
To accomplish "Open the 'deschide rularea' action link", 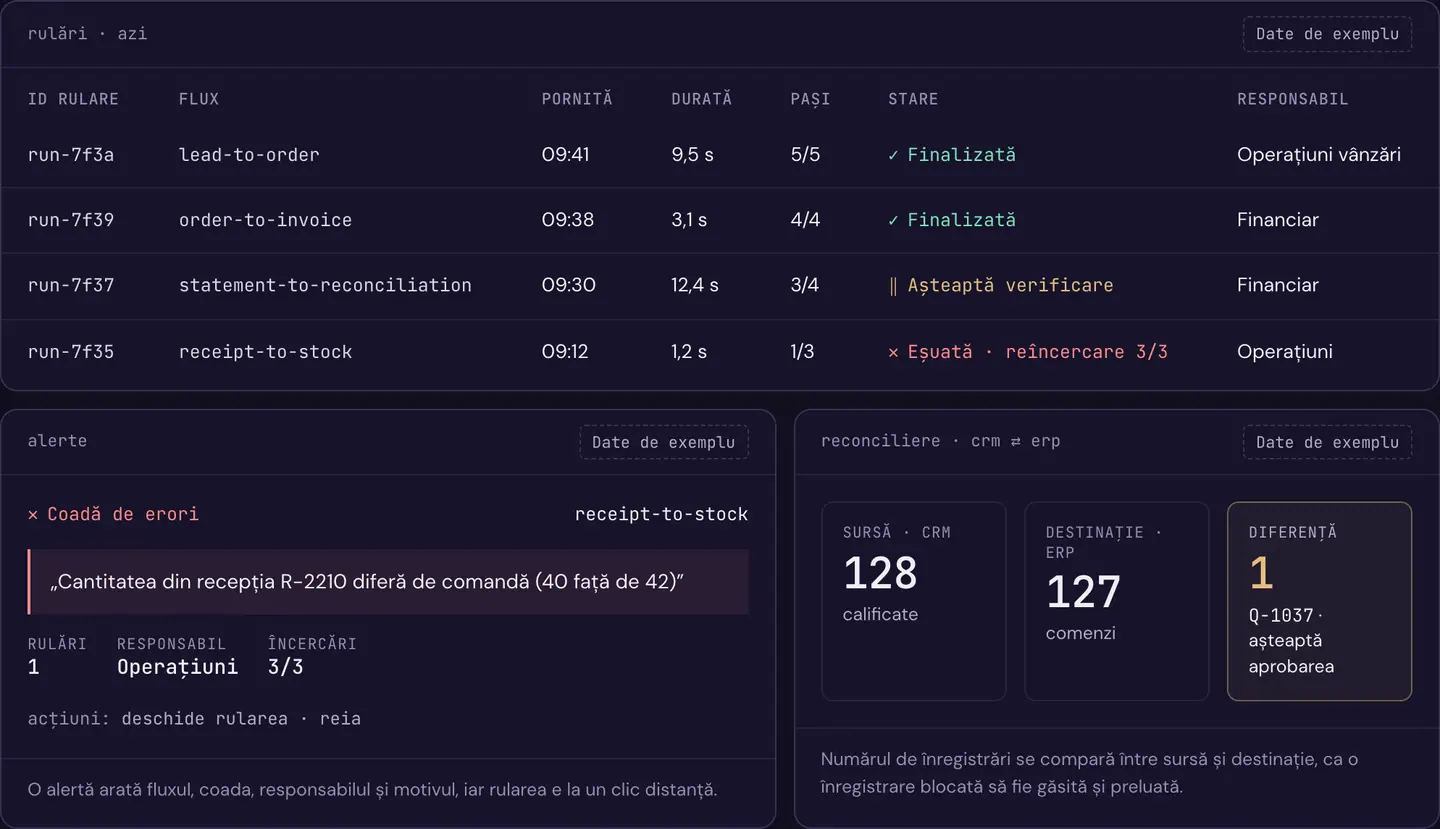I will pos(204,719).
